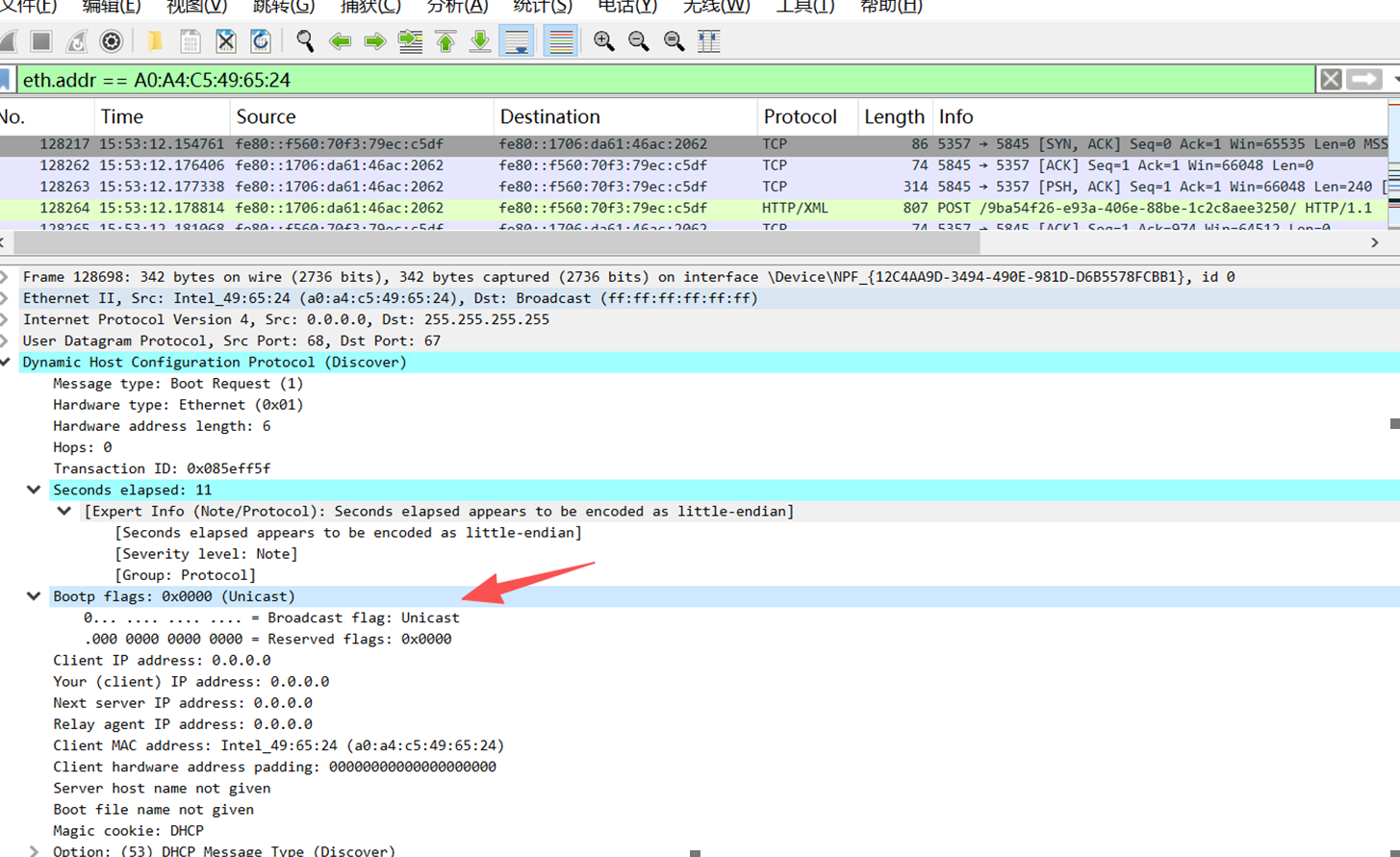
Task: Open the 分析(A) menu
Action: (x=457, y=7)
